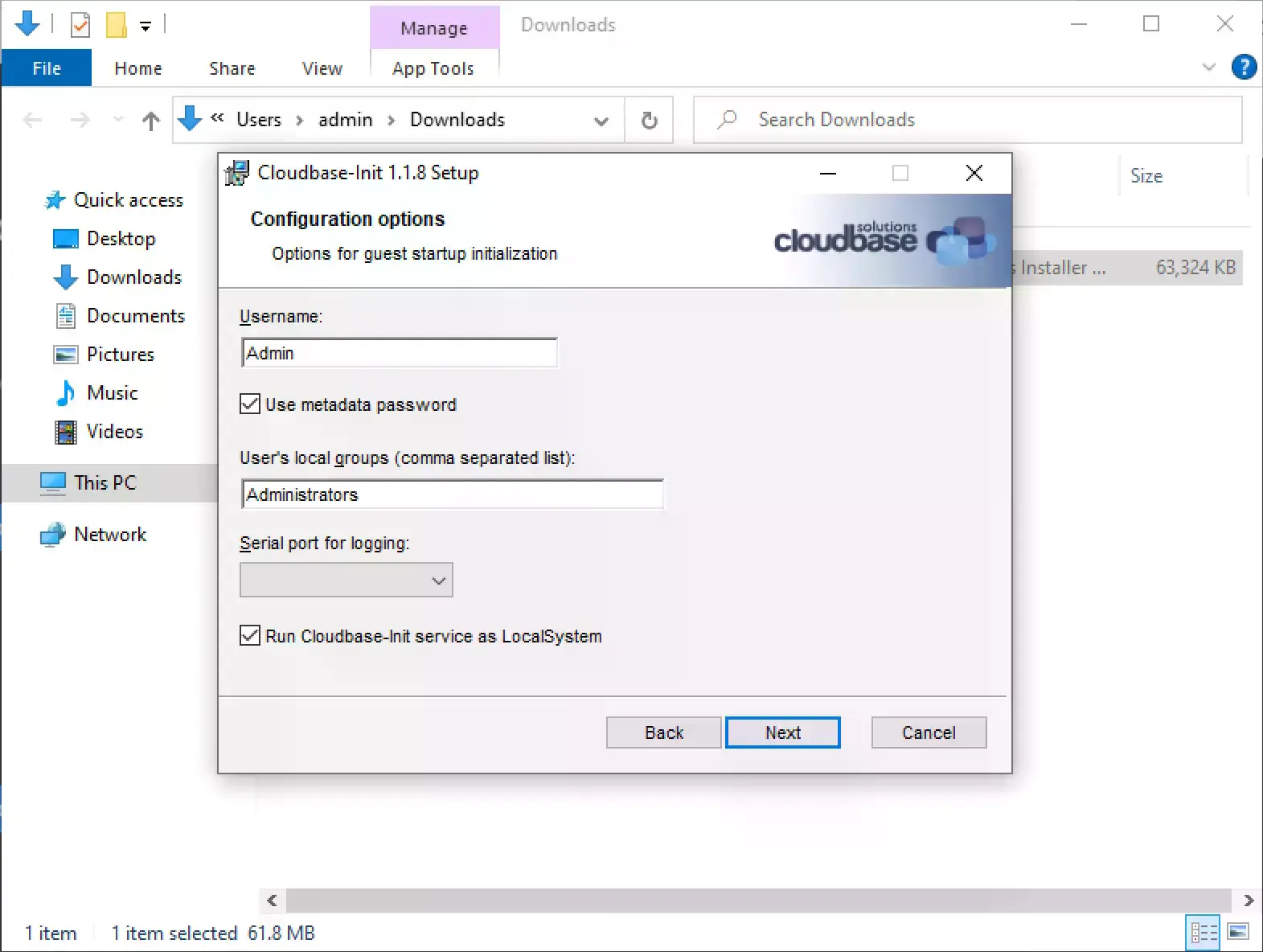Go up one folder level
Screen dimensions: 1263x952
pos(150,121)
